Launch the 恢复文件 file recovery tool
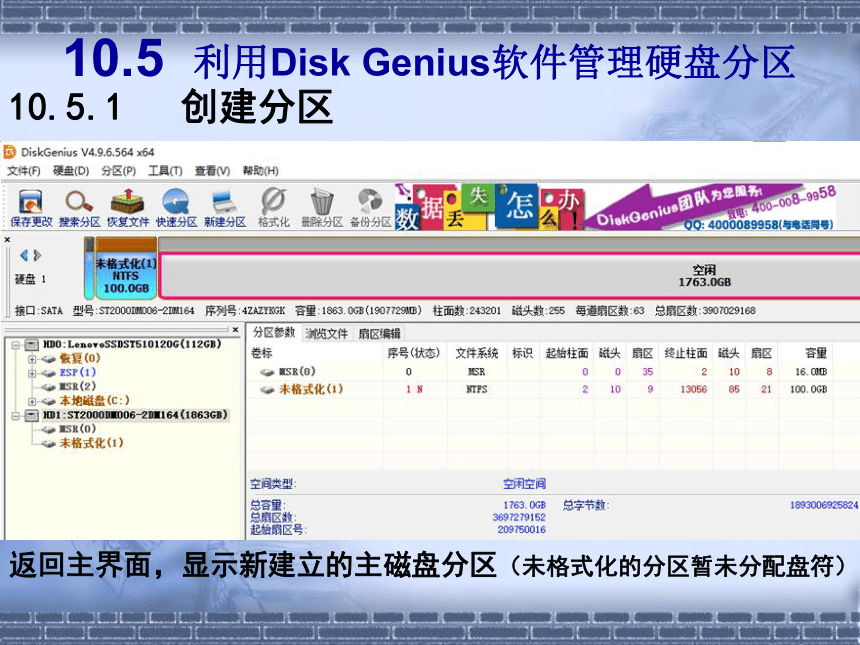The image size is (860, 645). (x=128, y=208)
